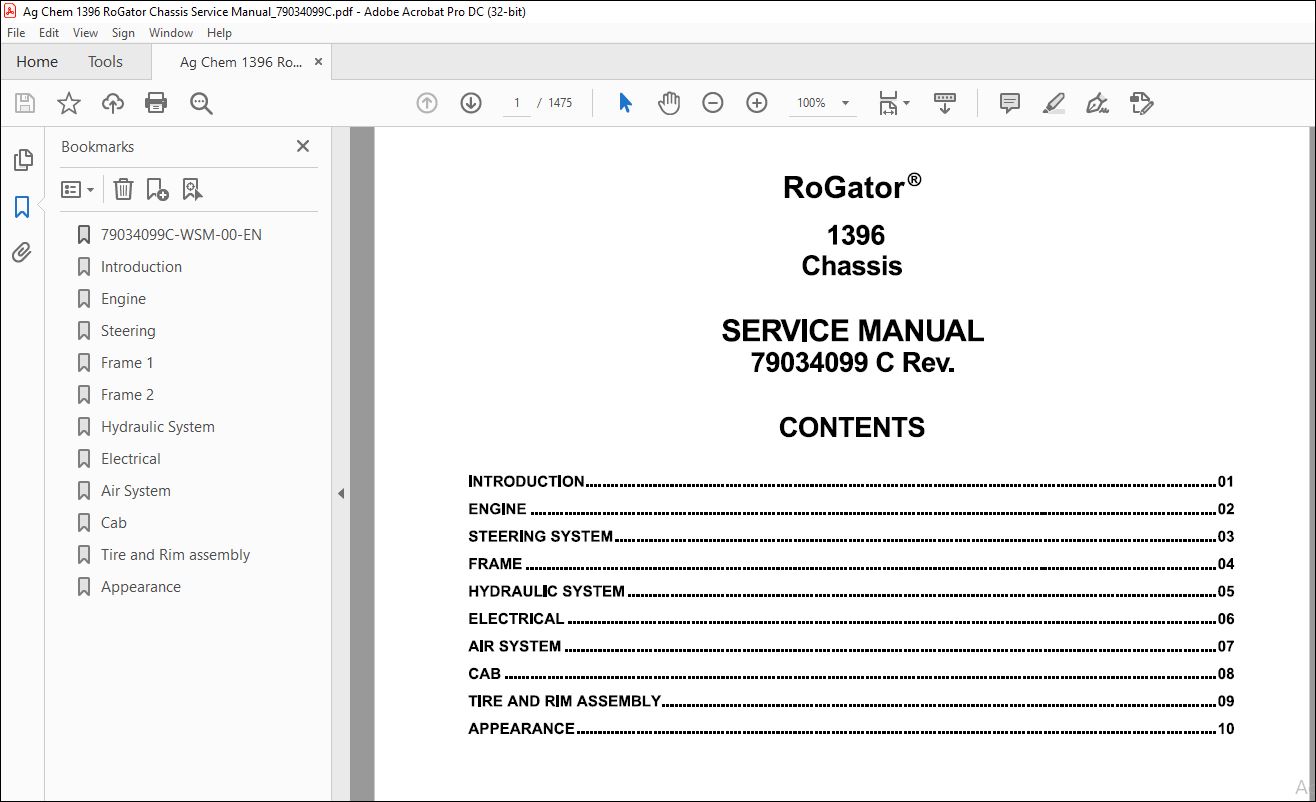Image resolution: width=1316 pixels, height=802 pixels.
Task: Jump to Hydraulic System bookmark
Action: tap(158, 427)
